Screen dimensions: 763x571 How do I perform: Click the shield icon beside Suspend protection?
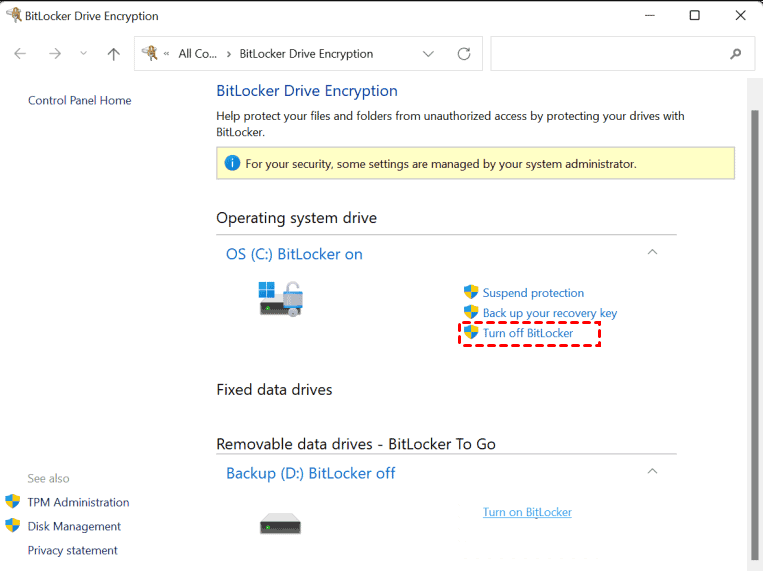(471, 292)
